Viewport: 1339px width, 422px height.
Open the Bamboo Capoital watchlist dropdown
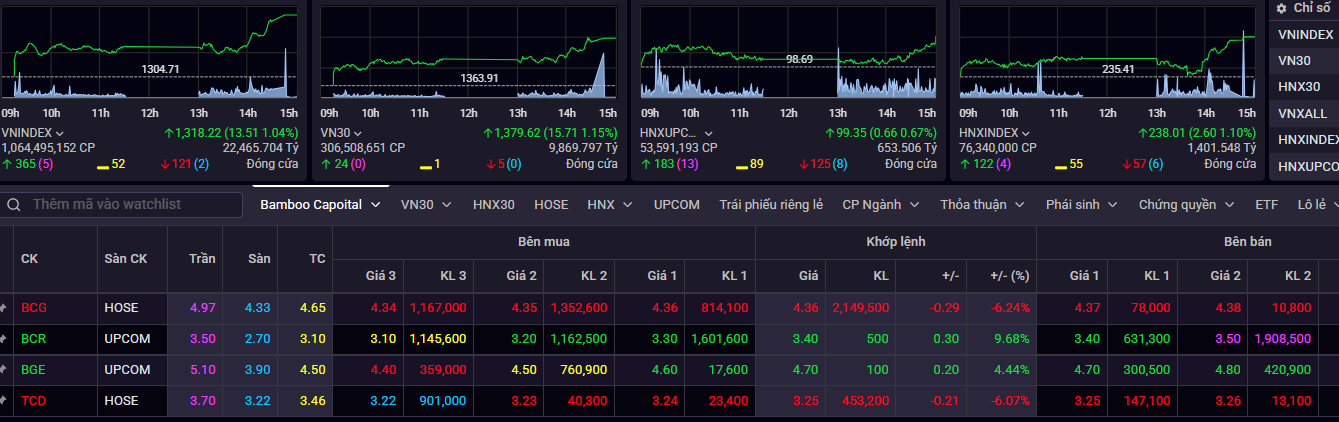(x=320, y=204)
